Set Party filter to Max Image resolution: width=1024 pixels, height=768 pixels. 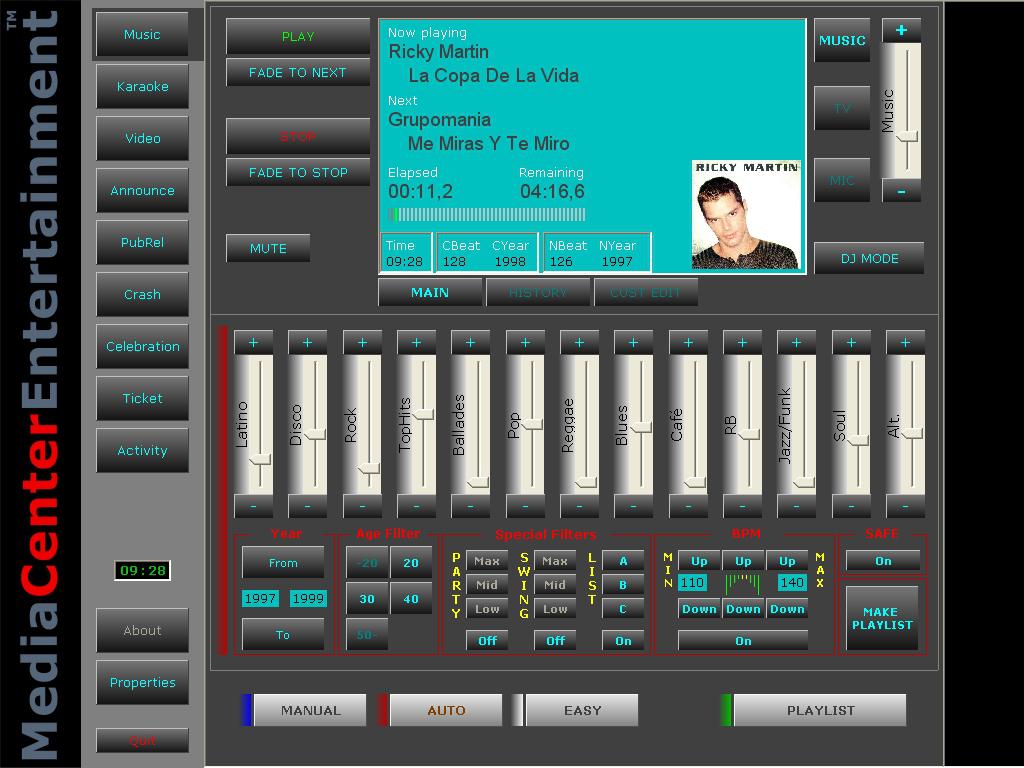(x=487, y=561)
